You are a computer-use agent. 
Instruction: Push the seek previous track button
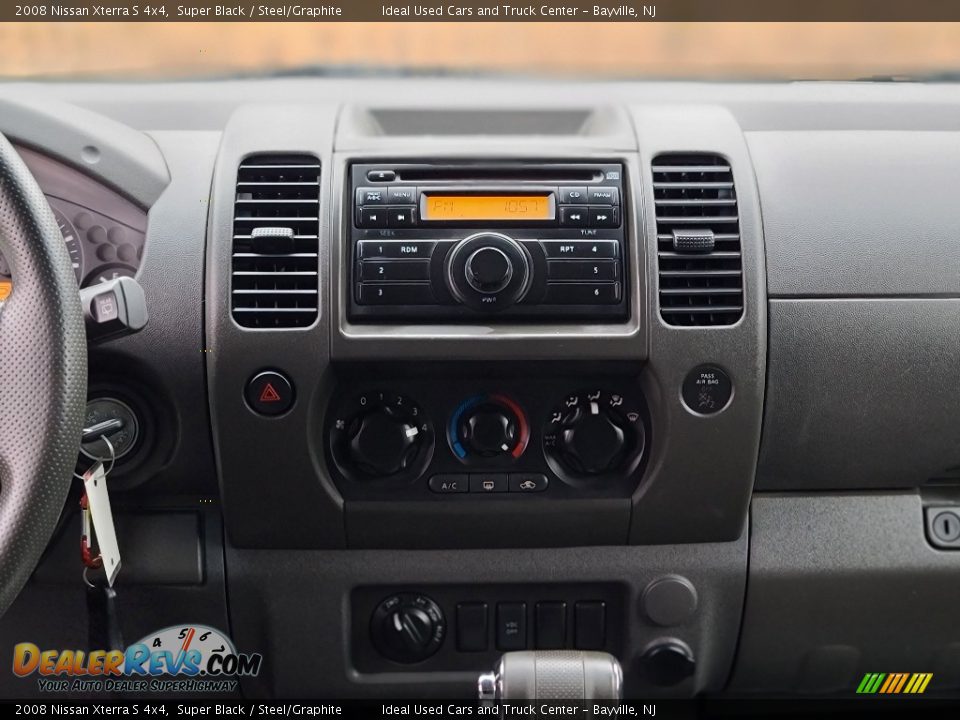[373, 217]
